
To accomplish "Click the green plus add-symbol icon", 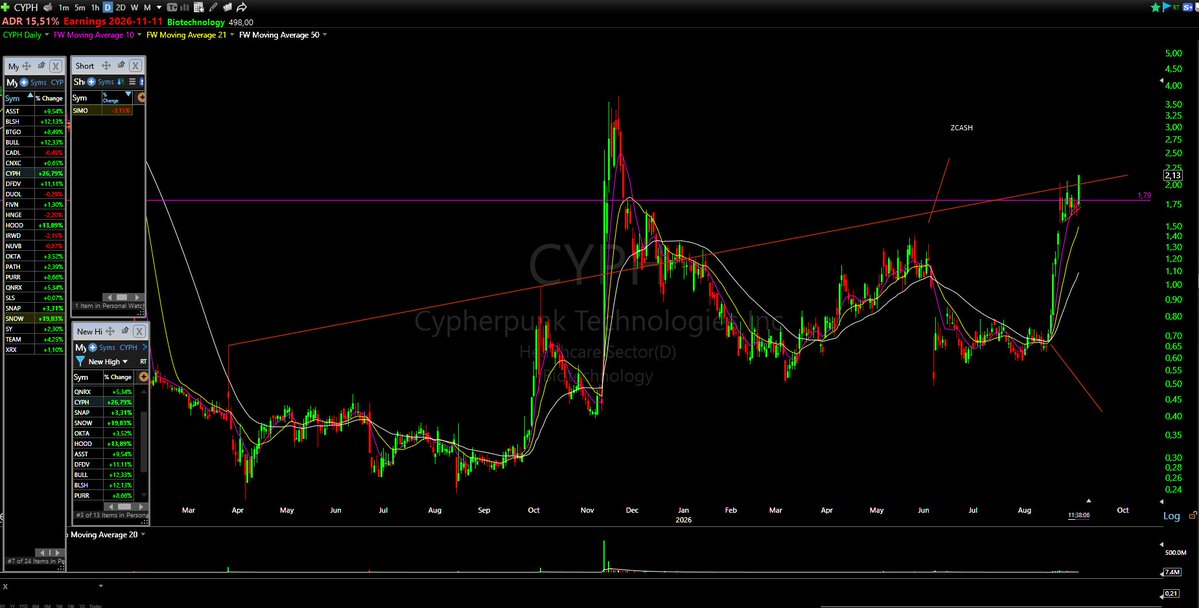I will pyautogui.click(x=5, y=8).
